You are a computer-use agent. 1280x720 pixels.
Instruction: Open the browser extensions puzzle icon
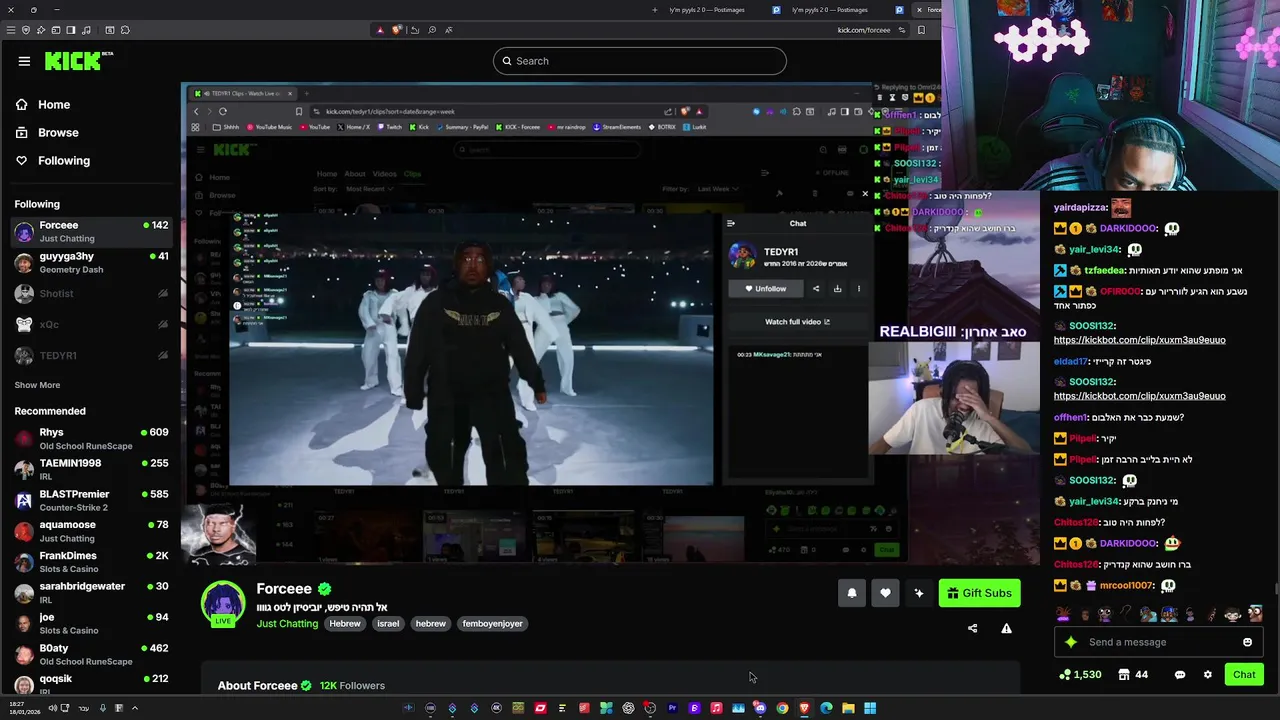click(124, 30)
